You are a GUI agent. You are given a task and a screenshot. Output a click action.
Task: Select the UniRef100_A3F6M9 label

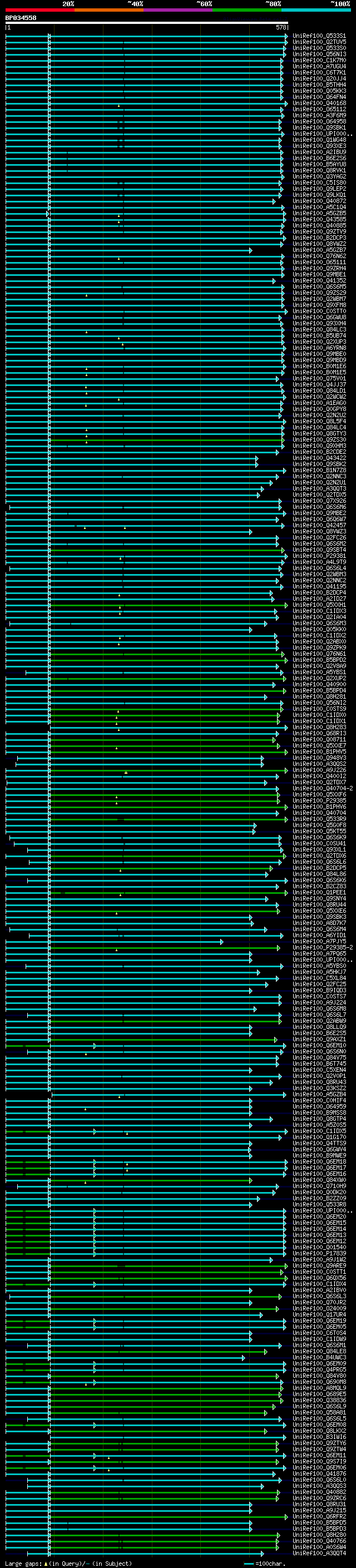click(319, 115)
